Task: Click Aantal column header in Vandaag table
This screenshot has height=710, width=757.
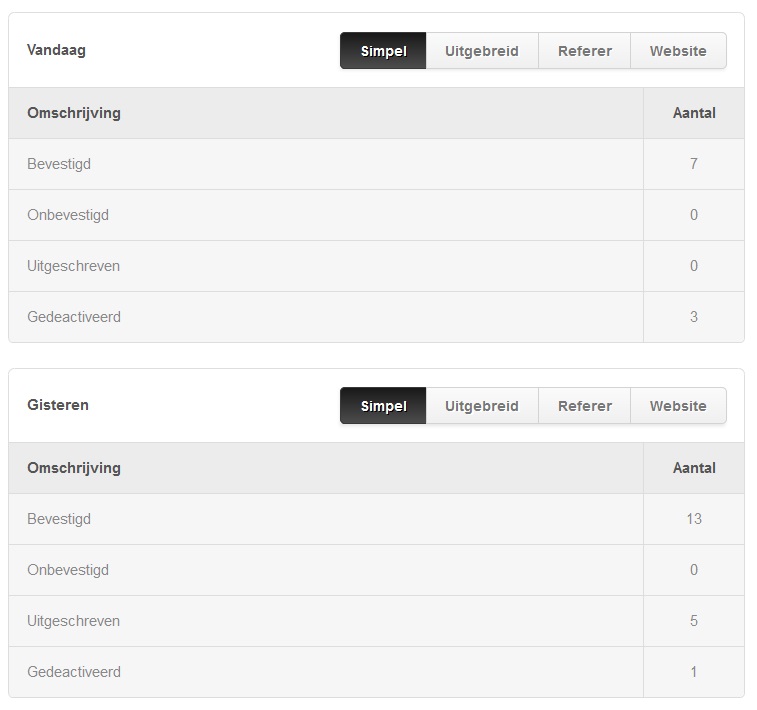Action: click(694, 113)
